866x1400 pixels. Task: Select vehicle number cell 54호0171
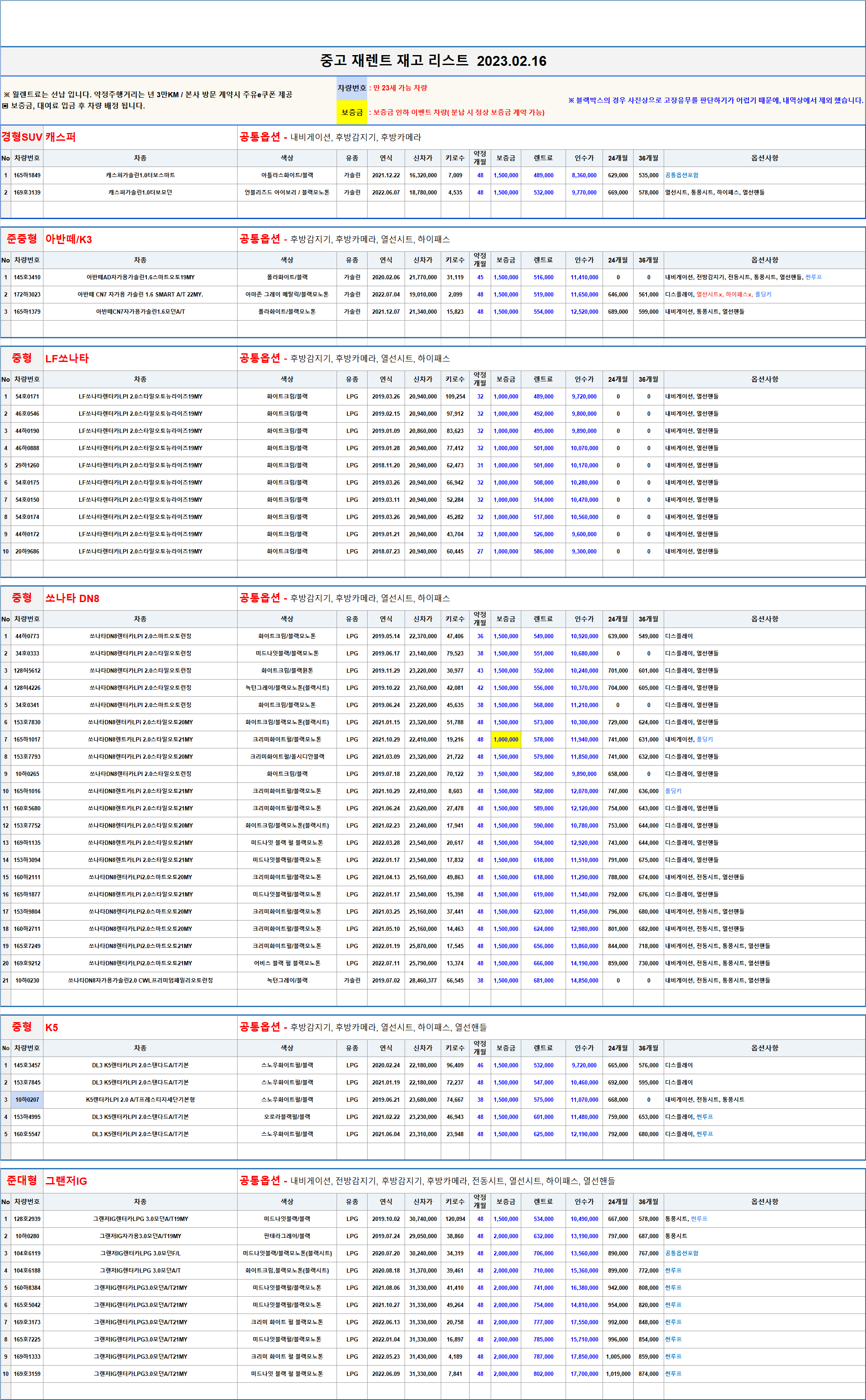point(27,396)
